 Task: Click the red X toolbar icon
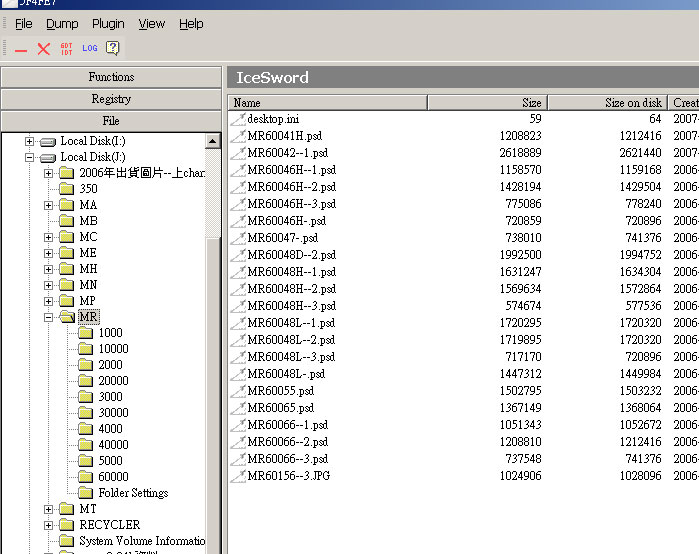[x=44, y=49]
